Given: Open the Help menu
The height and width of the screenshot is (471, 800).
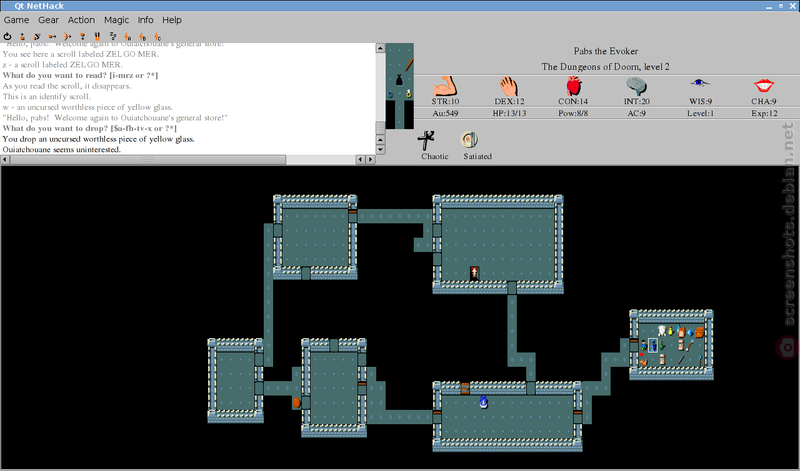Looking at the screenshot, I should 172,20.
